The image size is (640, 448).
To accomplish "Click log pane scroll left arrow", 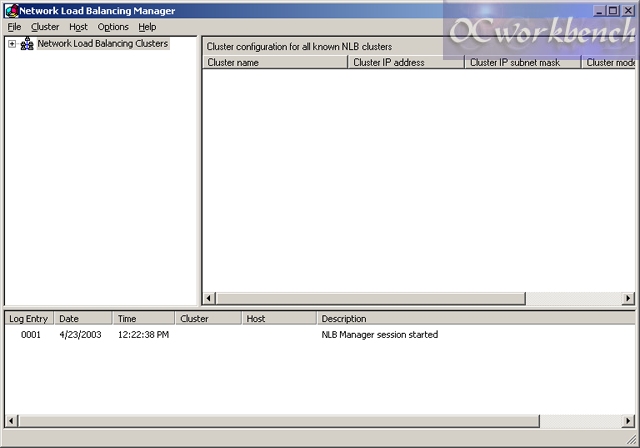I will 11,421.
